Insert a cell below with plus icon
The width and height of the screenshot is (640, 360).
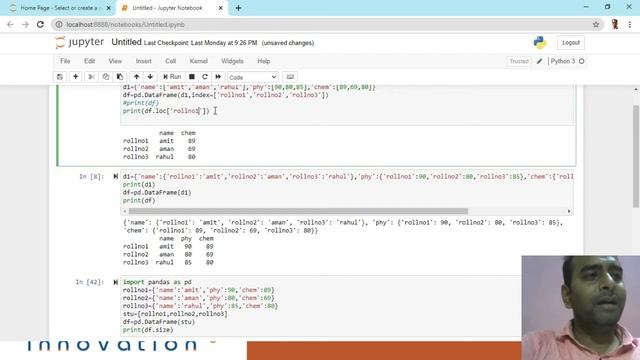click(76, 77)
